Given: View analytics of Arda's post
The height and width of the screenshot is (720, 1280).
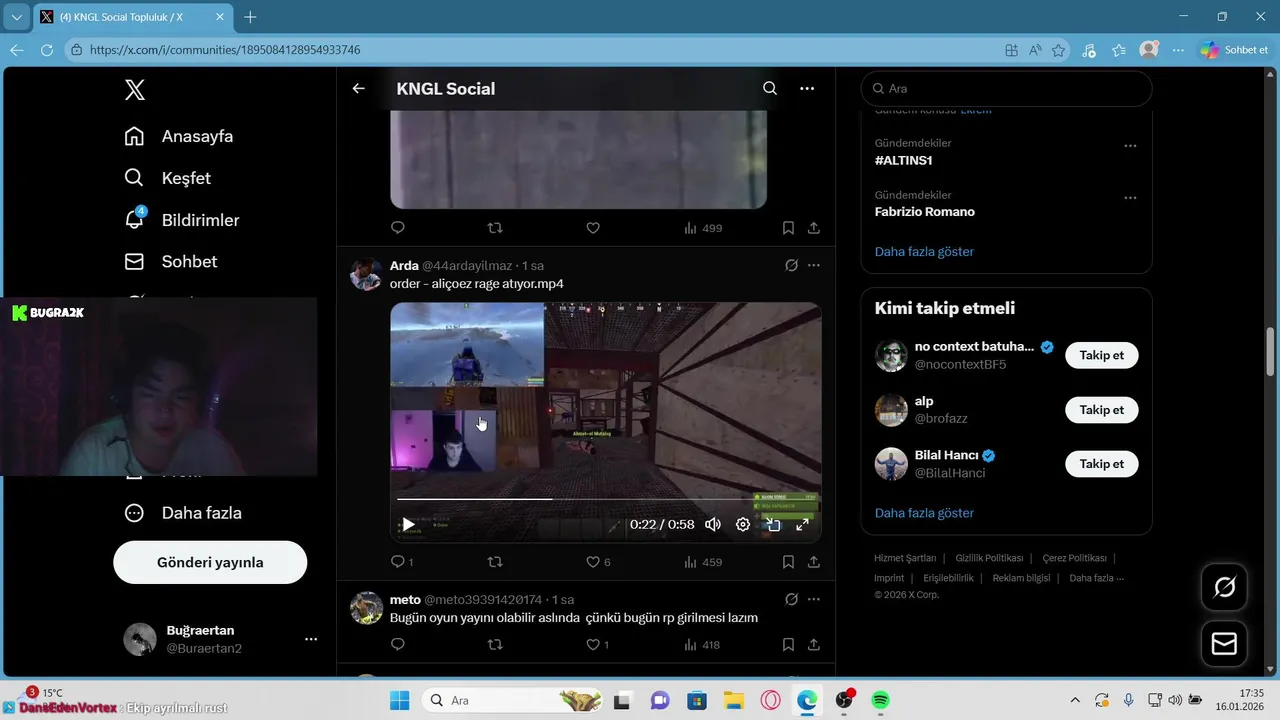Looking at the screenshot, I should coord(703,562).
